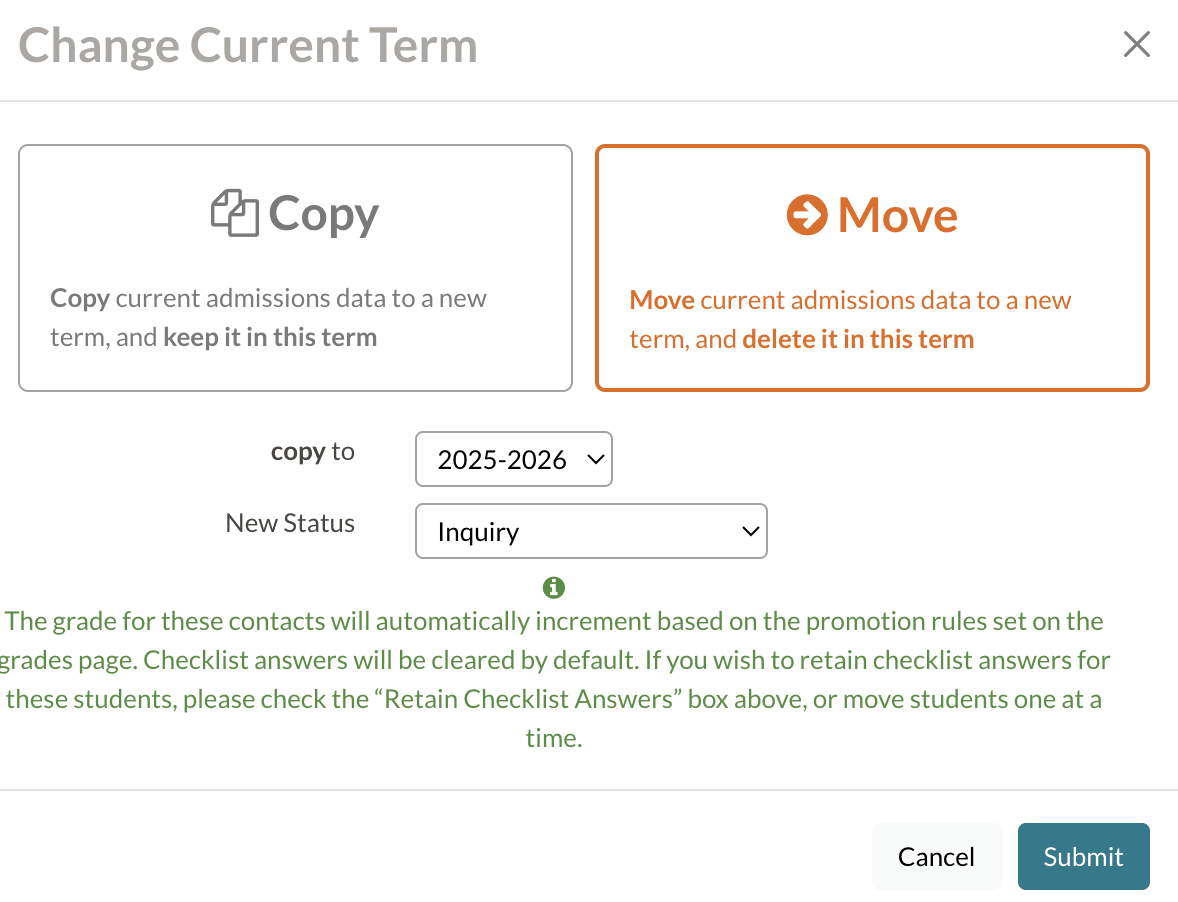This screenshot has width=1178, height=902.
Task: Click the "Change Current Term" dialog title
Action: 248,46
